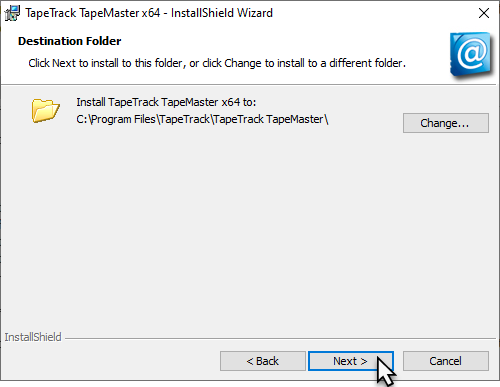Click the InstallShield label at bottom
Screen dimensions: 500x387
coord(33,337)
